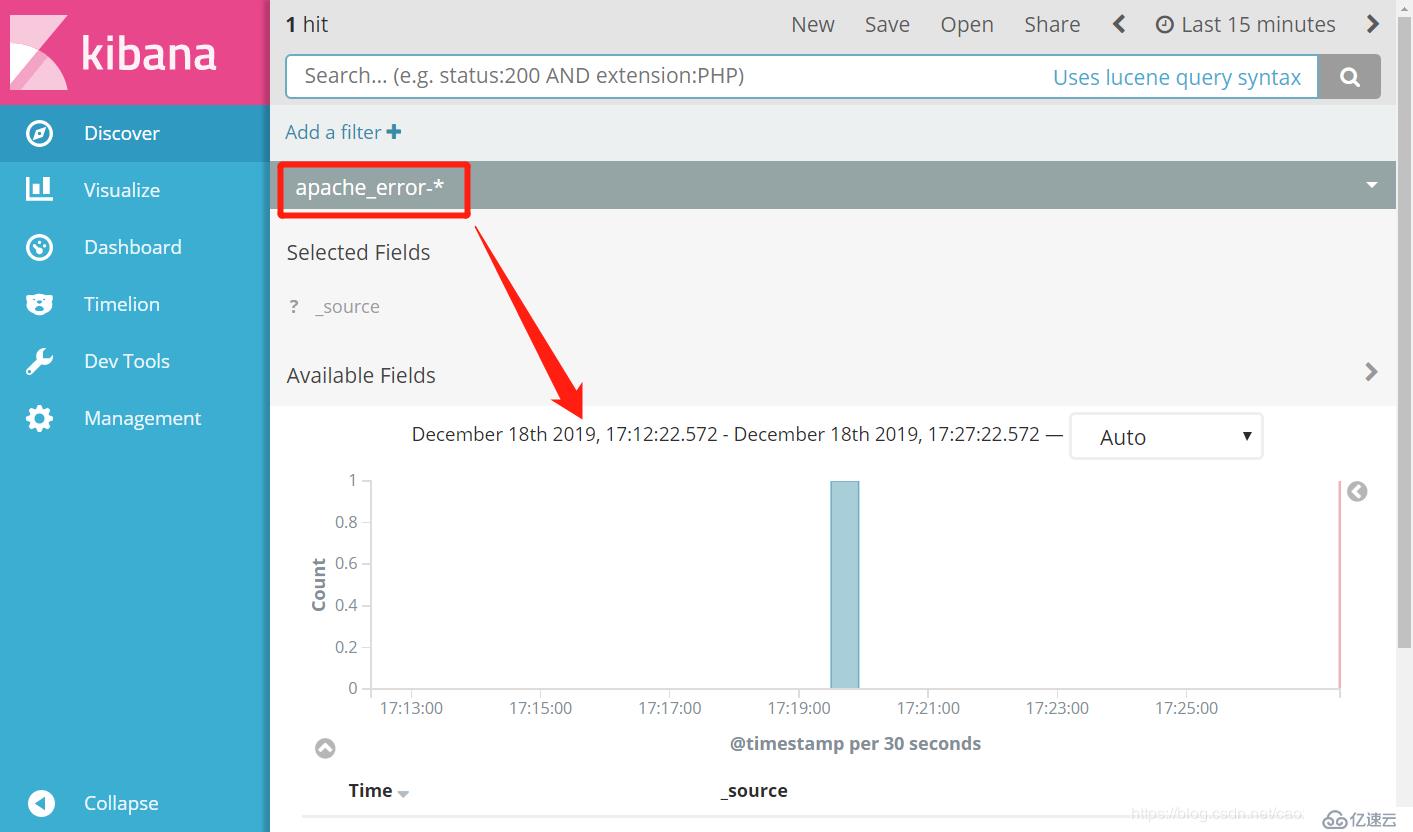
Task: Click the _source column header
Action: 754,790
